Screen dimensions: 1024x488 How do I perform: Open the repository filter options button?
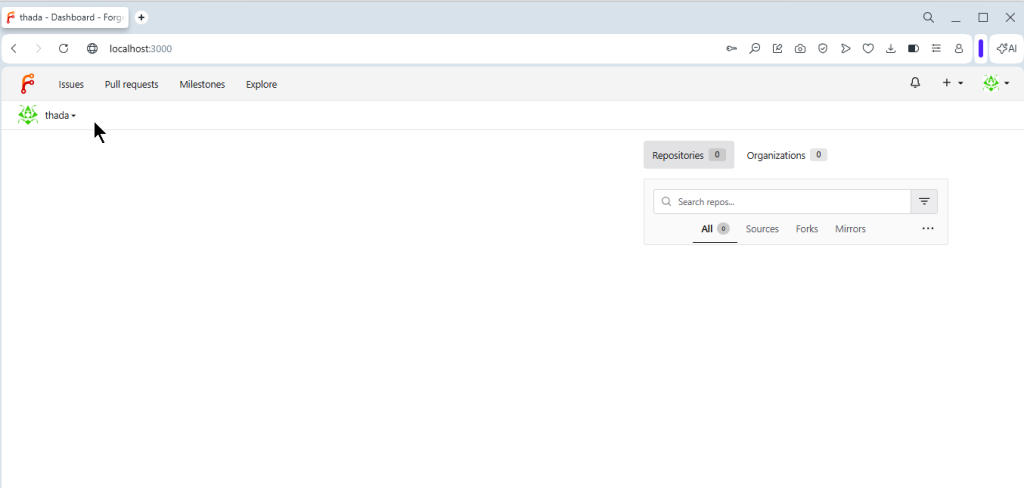[x=924, y=202]
